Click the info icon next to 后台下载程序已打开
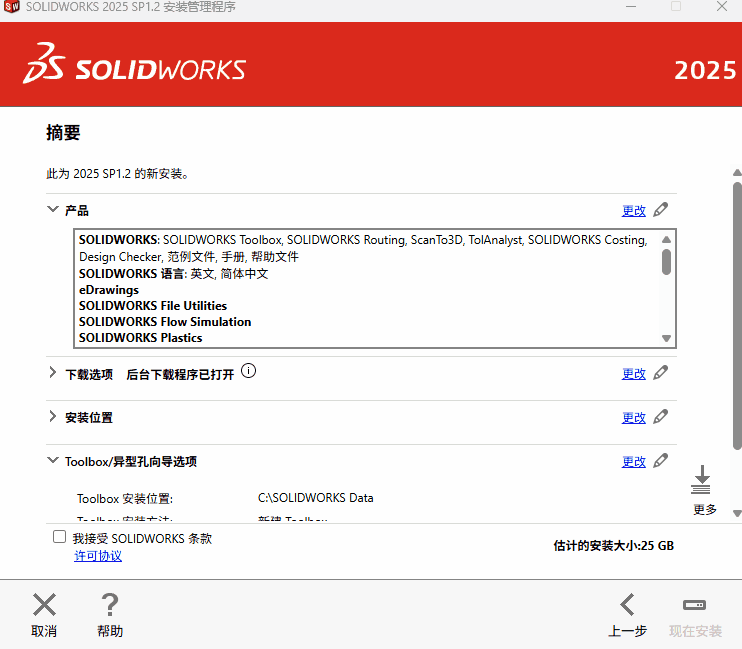 [249, 372]
